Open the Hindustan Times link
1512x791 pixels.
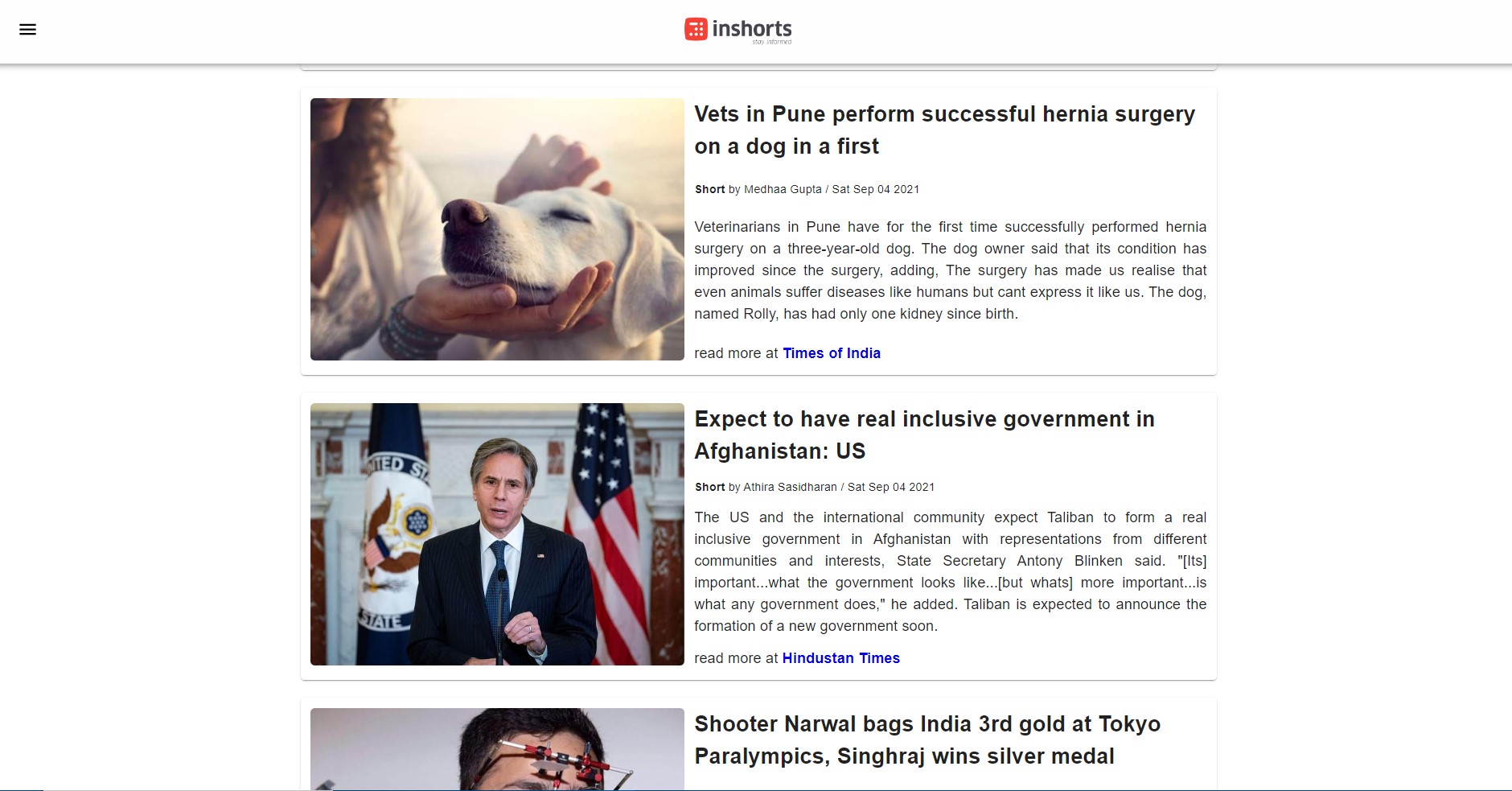840,658
